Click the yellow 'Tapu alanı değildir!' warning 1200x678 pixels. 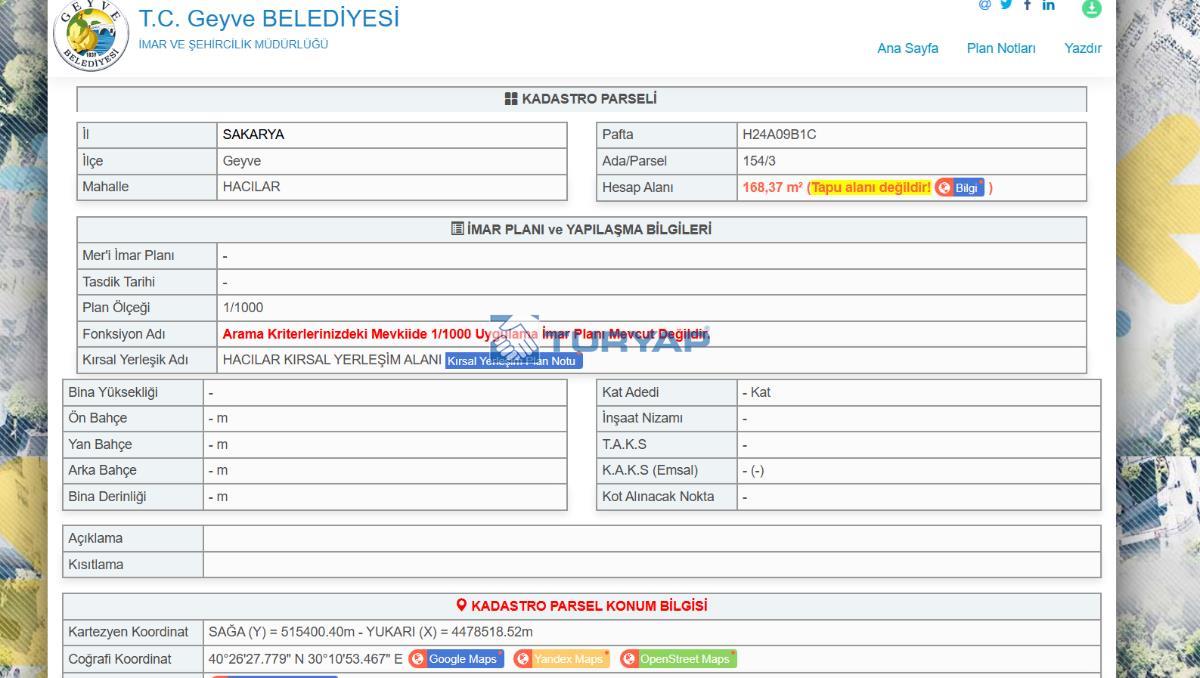(870, 187)
